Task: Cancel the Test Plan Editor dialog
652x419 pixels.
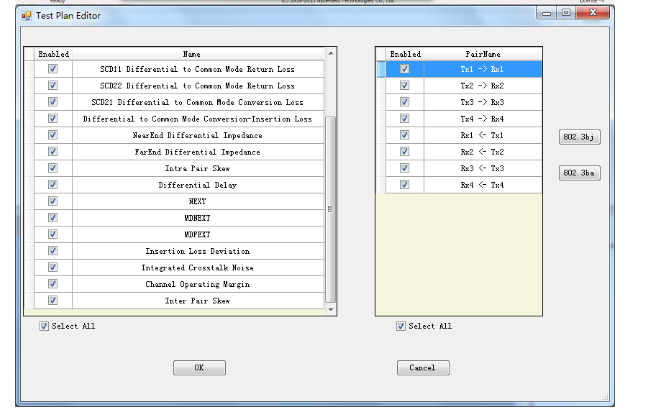Action: point(423,368)
